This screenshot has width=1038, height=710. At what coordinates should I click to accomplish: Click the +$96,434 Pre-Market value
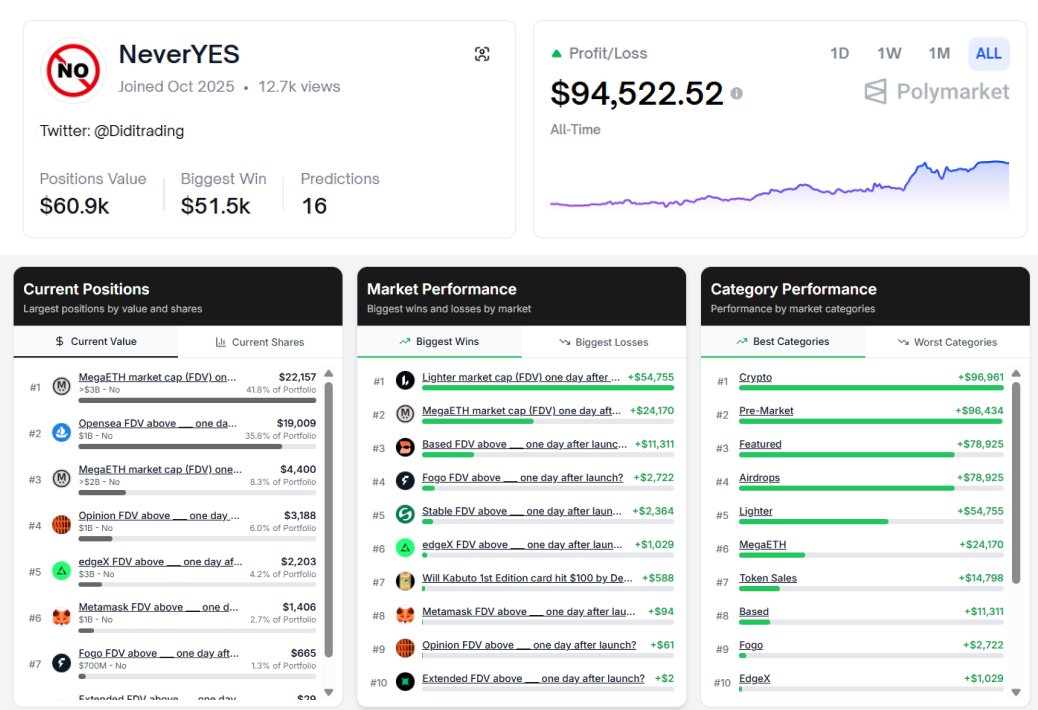pyautogui.click(x=979, y=411)
